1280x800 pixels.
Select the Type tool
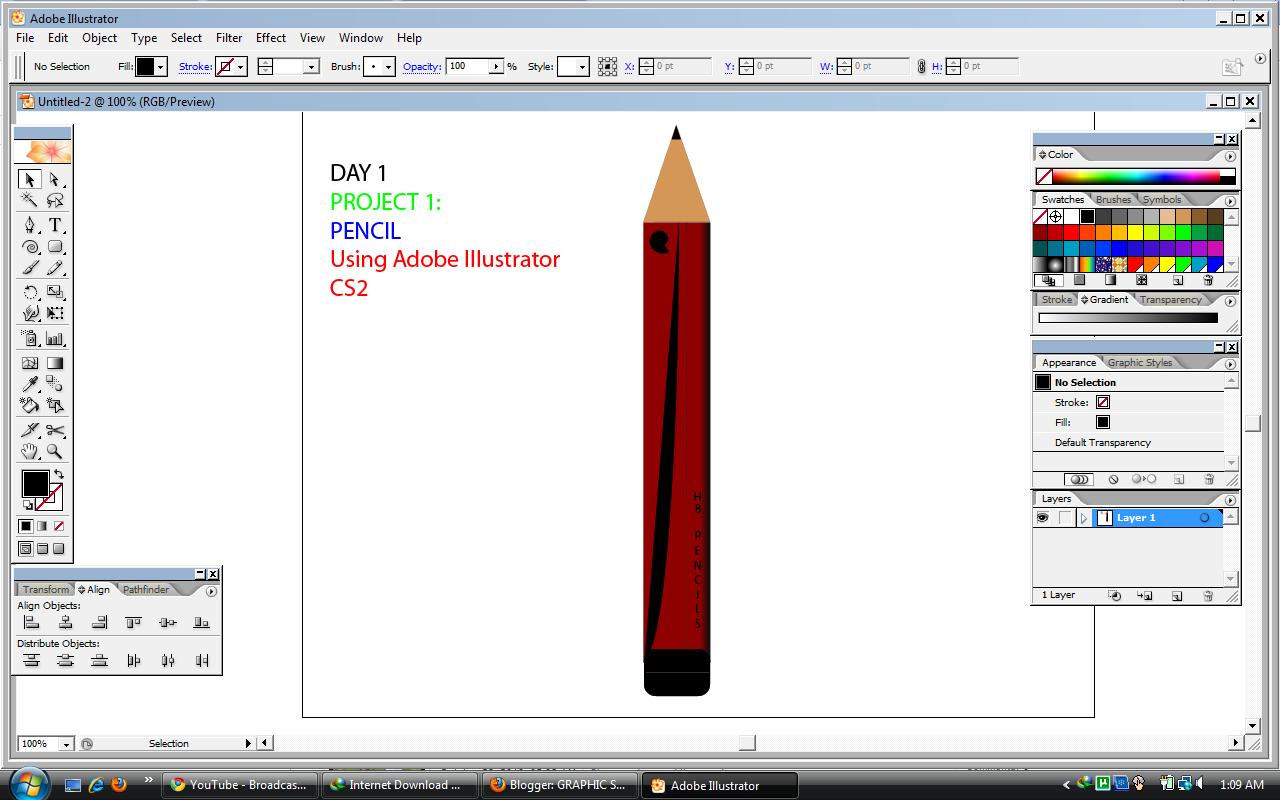pos(55,224)
